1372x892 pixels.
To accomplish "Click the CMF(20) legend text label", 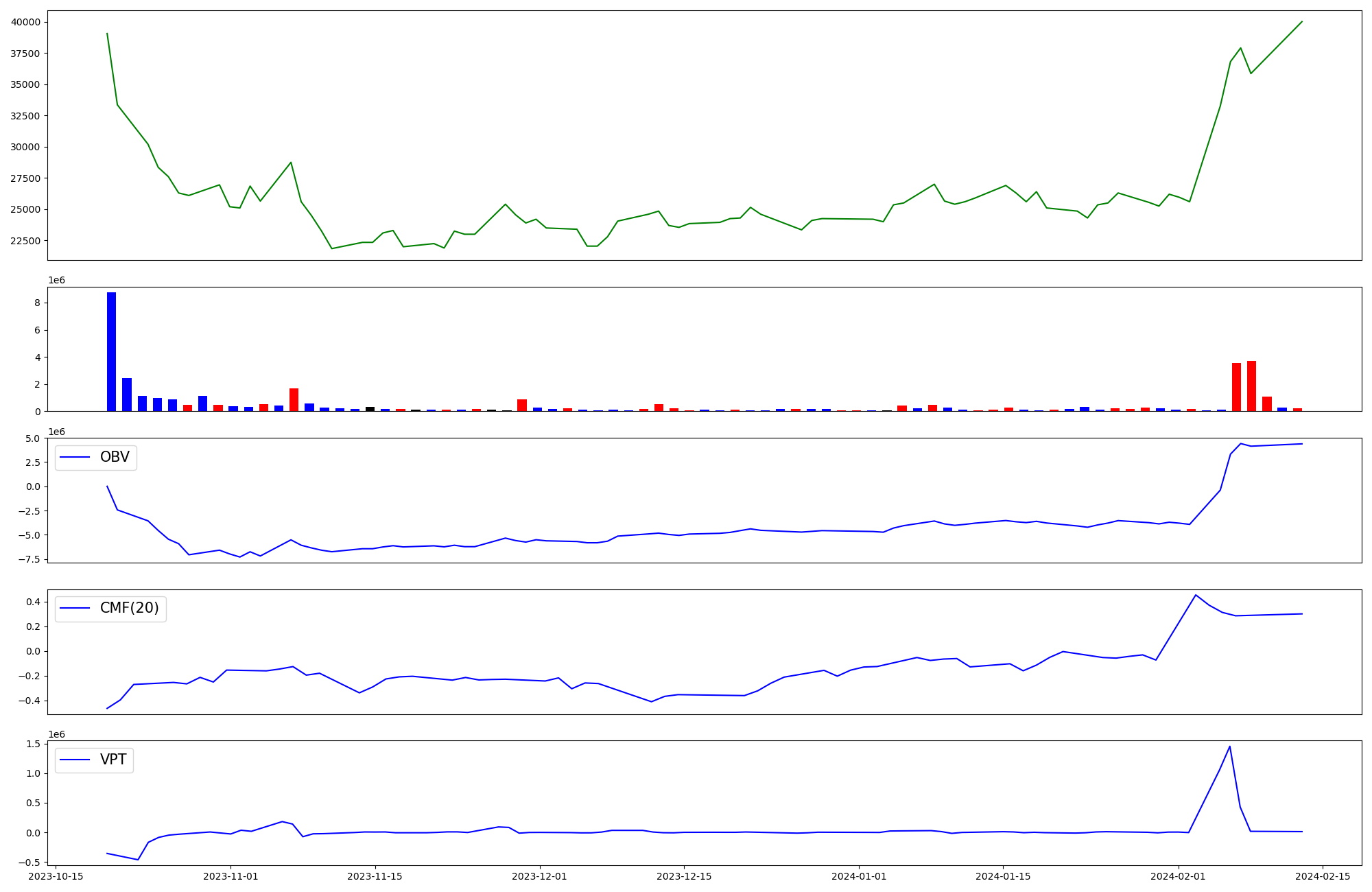I will 129,608.
